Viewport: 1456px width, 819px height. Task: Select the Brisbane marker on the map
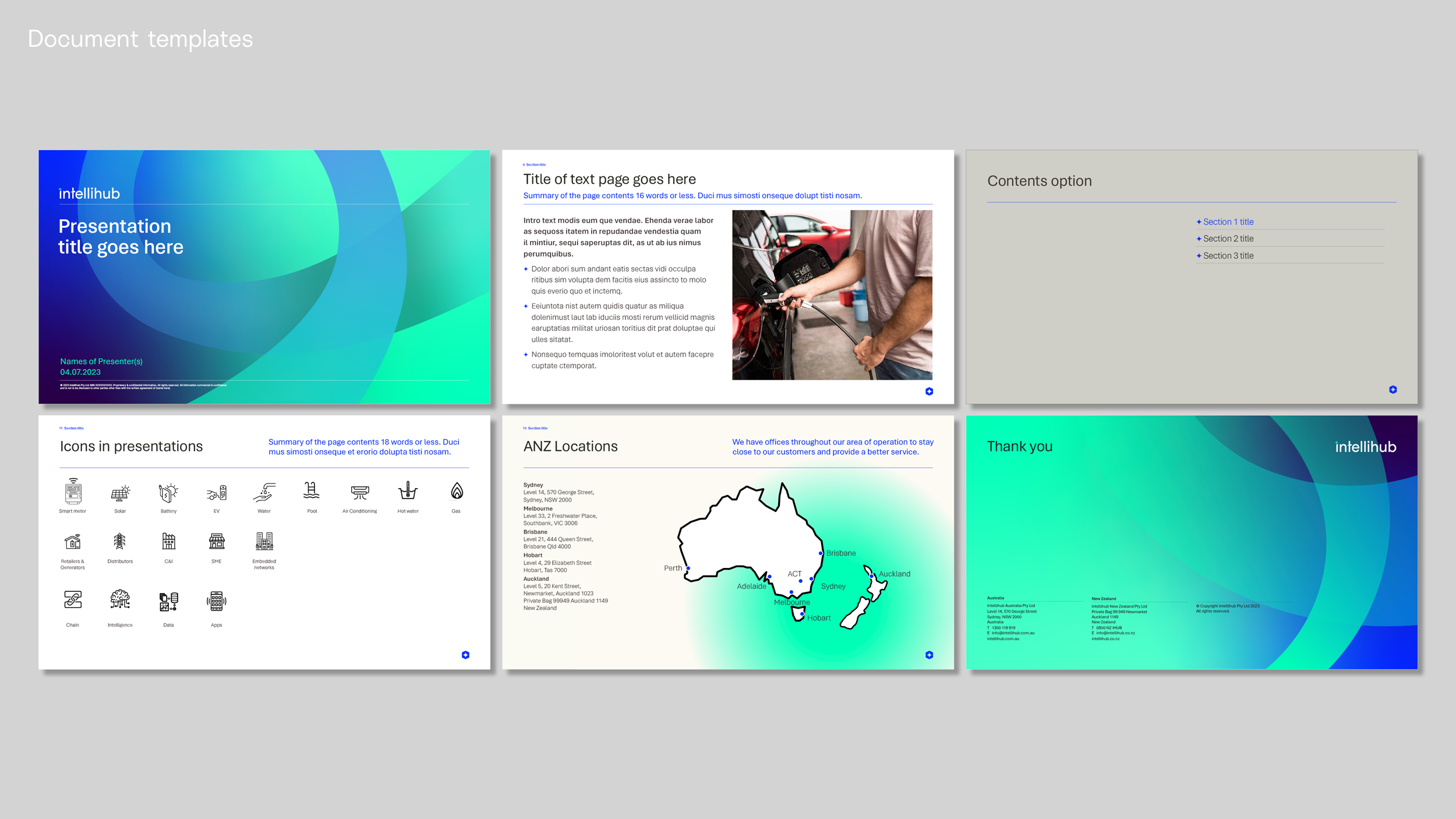(x=821, y=552)
